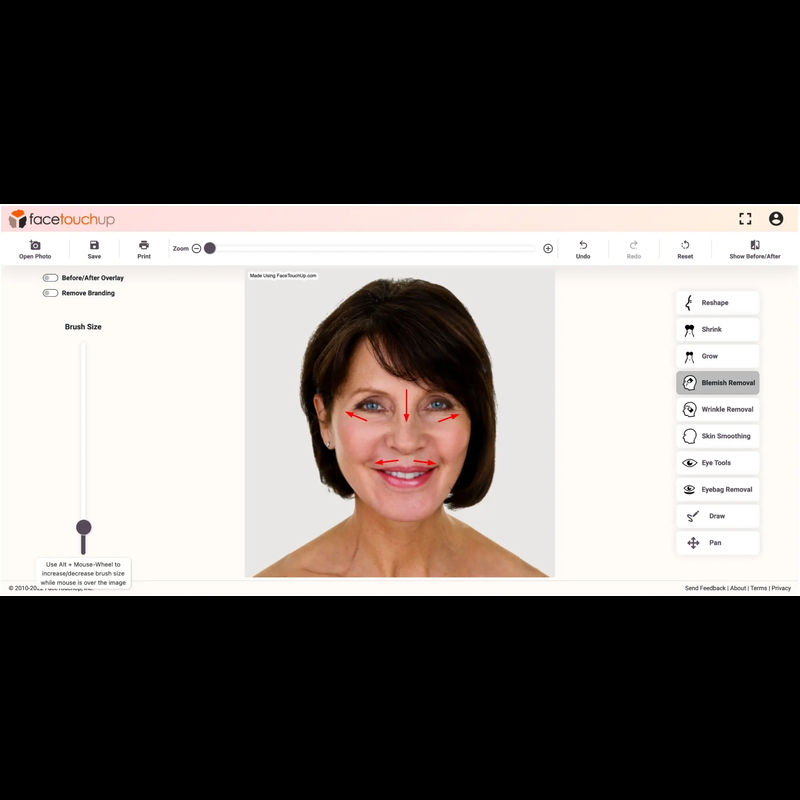
Task: Visit the Privacy link in footer
Action: [781, 588]
